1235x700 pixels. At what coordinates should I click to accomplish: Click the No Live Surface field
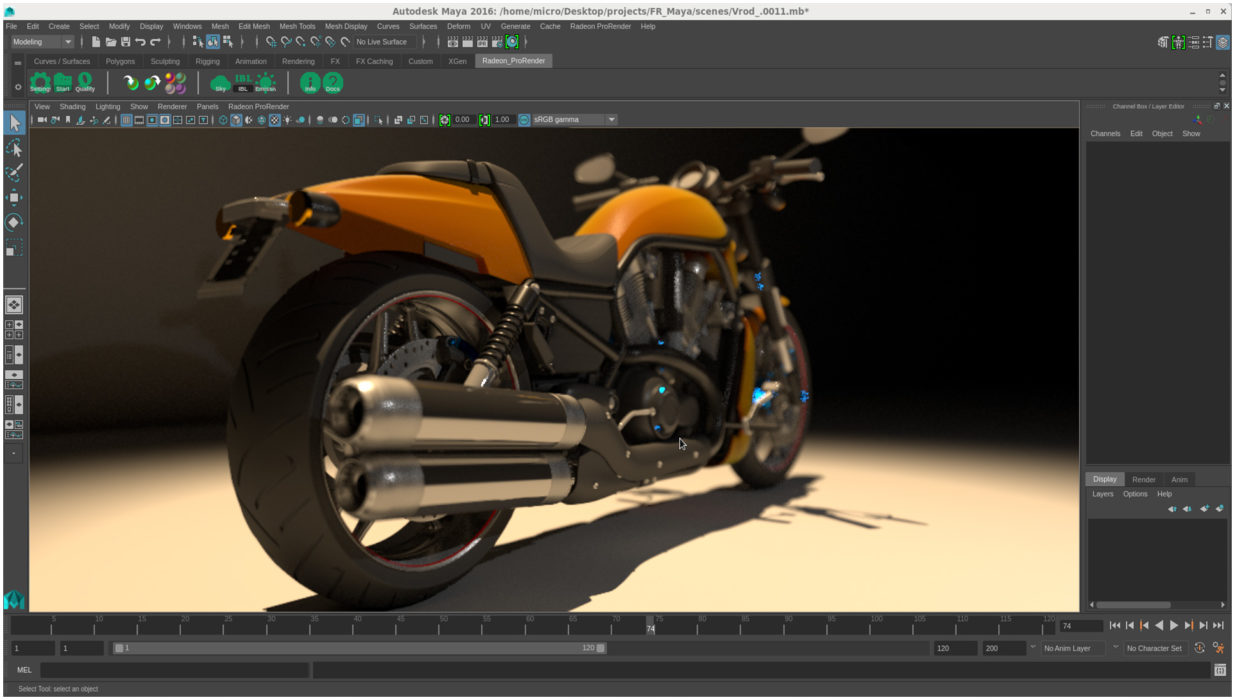(384, 42)
